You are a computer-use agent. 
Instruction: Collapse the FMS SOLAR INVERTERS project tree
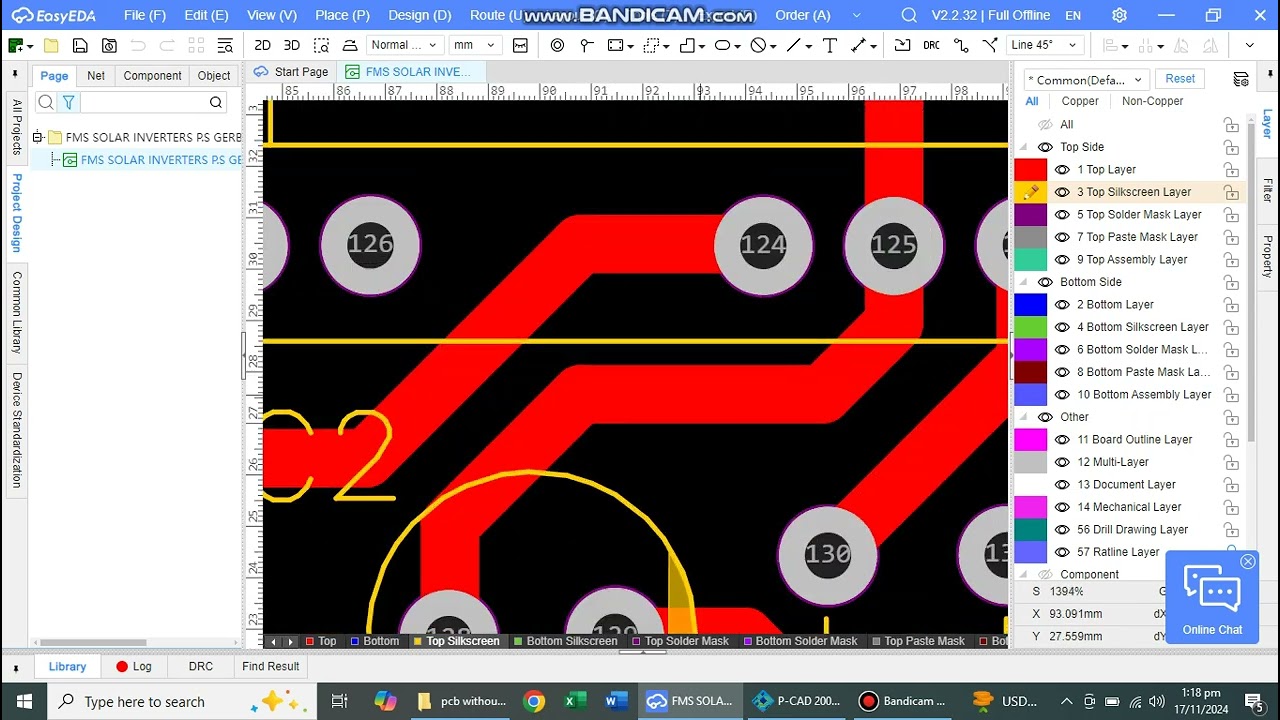tap(37, 137)
